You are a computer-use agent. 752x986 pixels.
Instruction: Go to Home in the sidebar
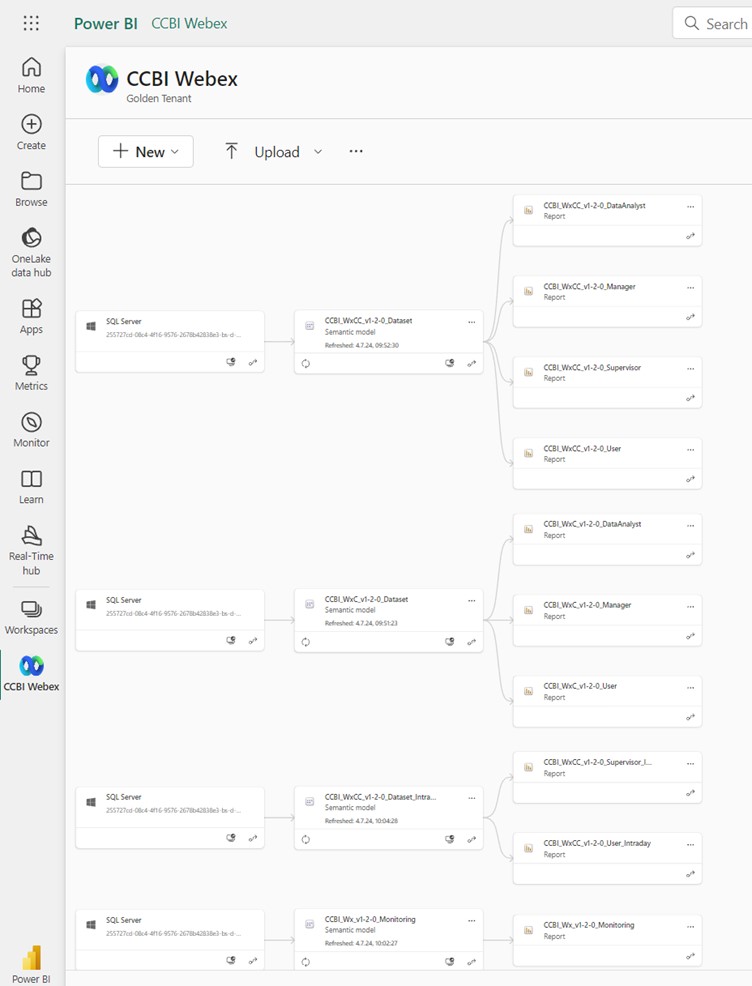[31, 75]
